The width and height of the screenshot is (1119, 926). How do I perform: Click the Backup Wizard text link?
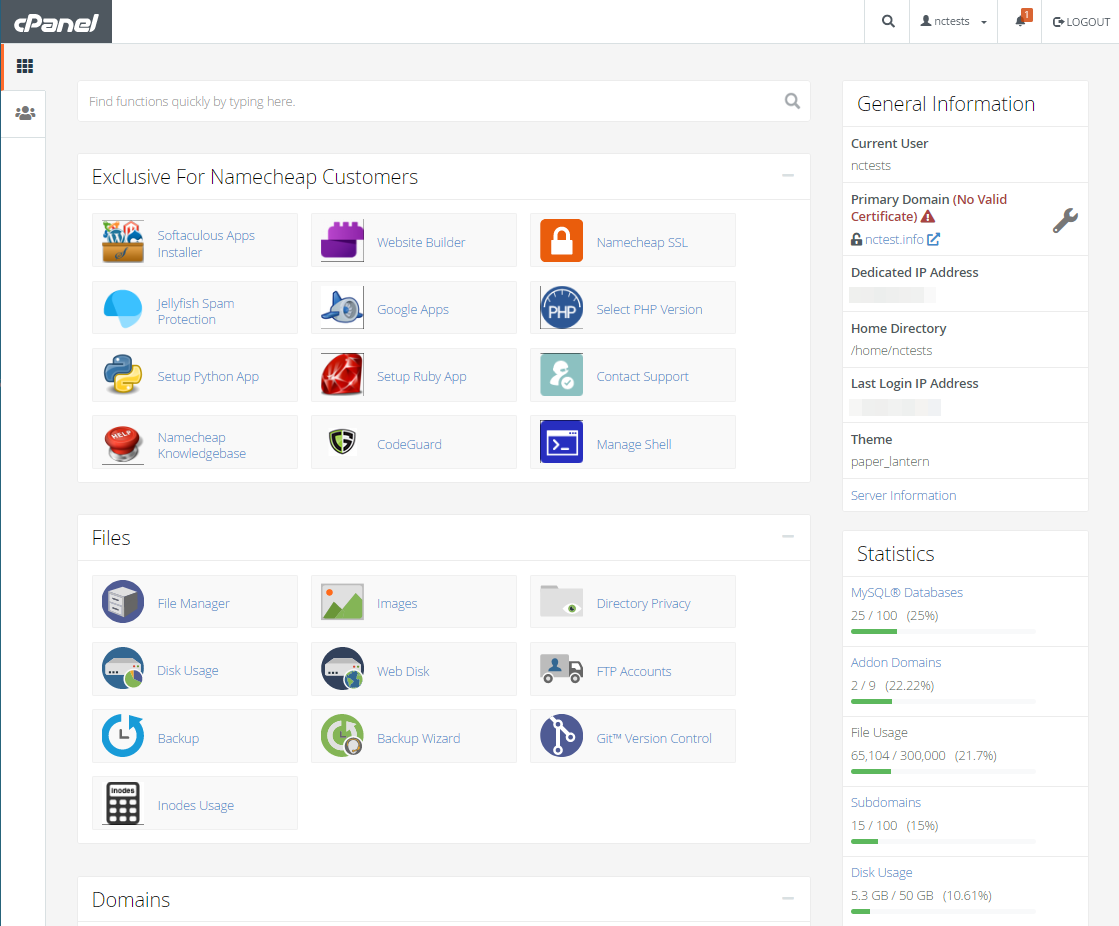[x=418, y=738]
